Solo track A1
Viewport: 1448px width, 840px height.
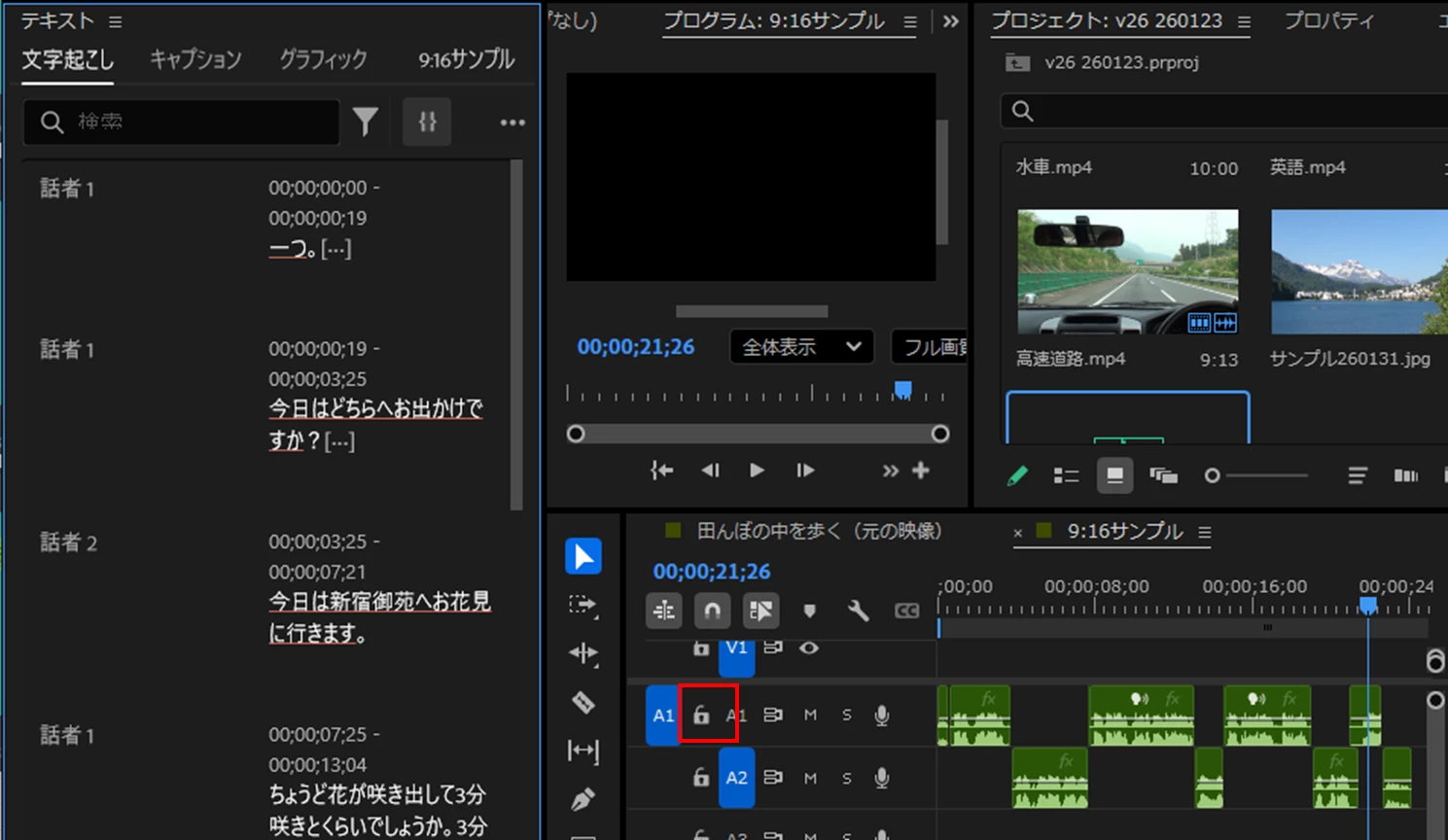[846, 716]
